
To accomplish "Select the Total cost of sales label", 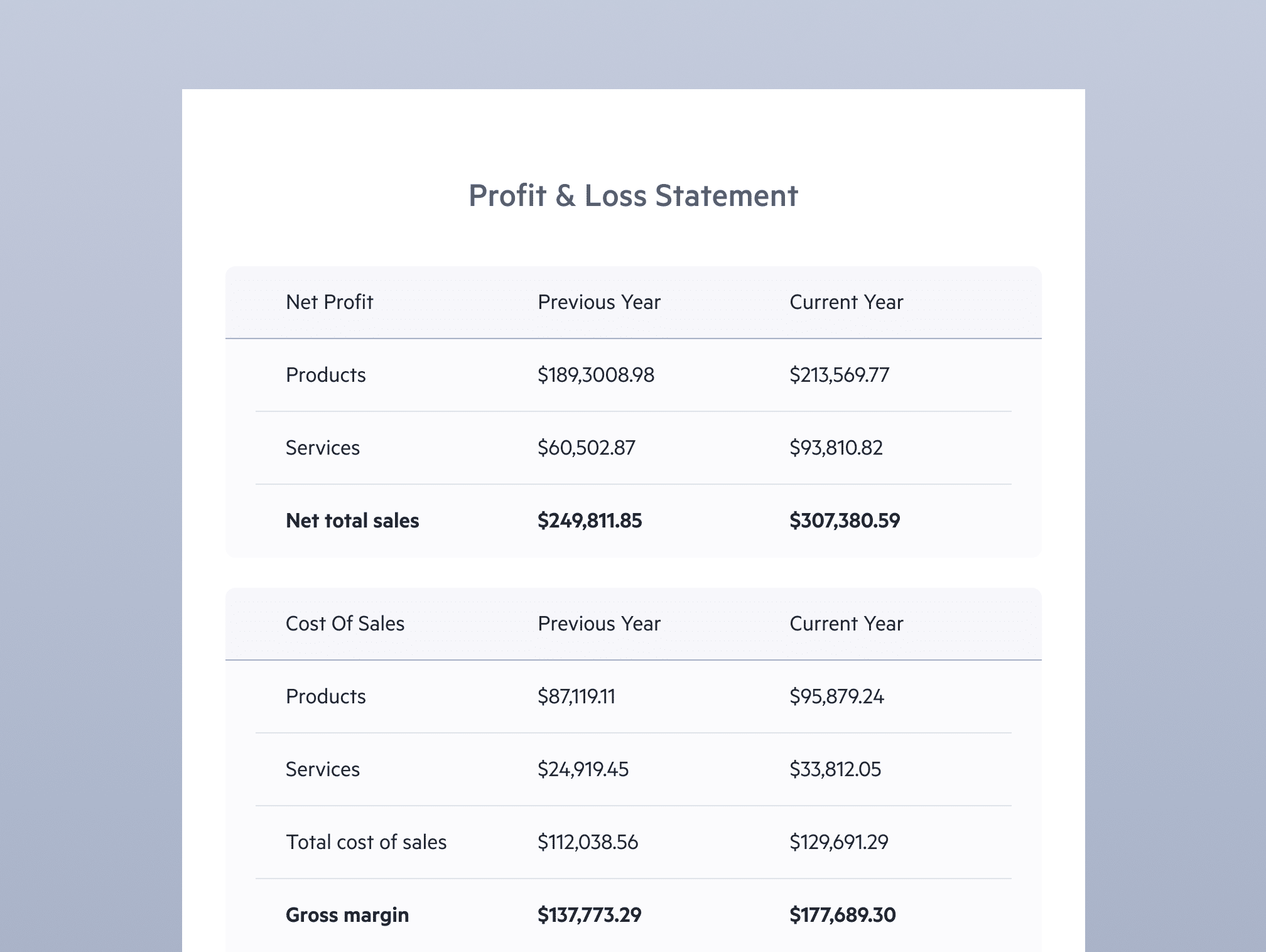I will (x=366, y=842).
